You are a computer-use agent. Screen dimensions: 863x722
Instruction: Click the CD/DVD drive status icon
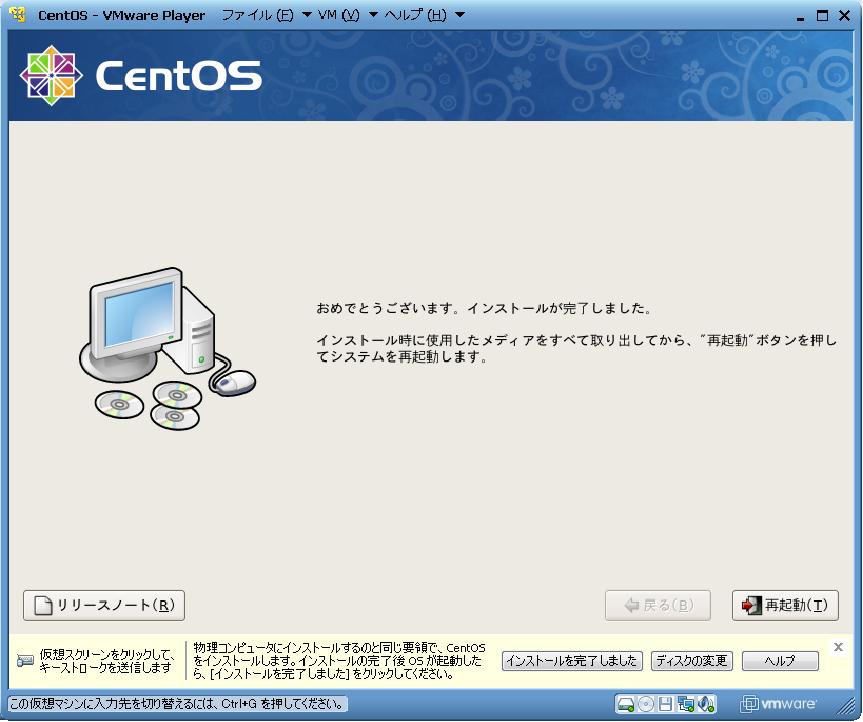pos(646,703)
